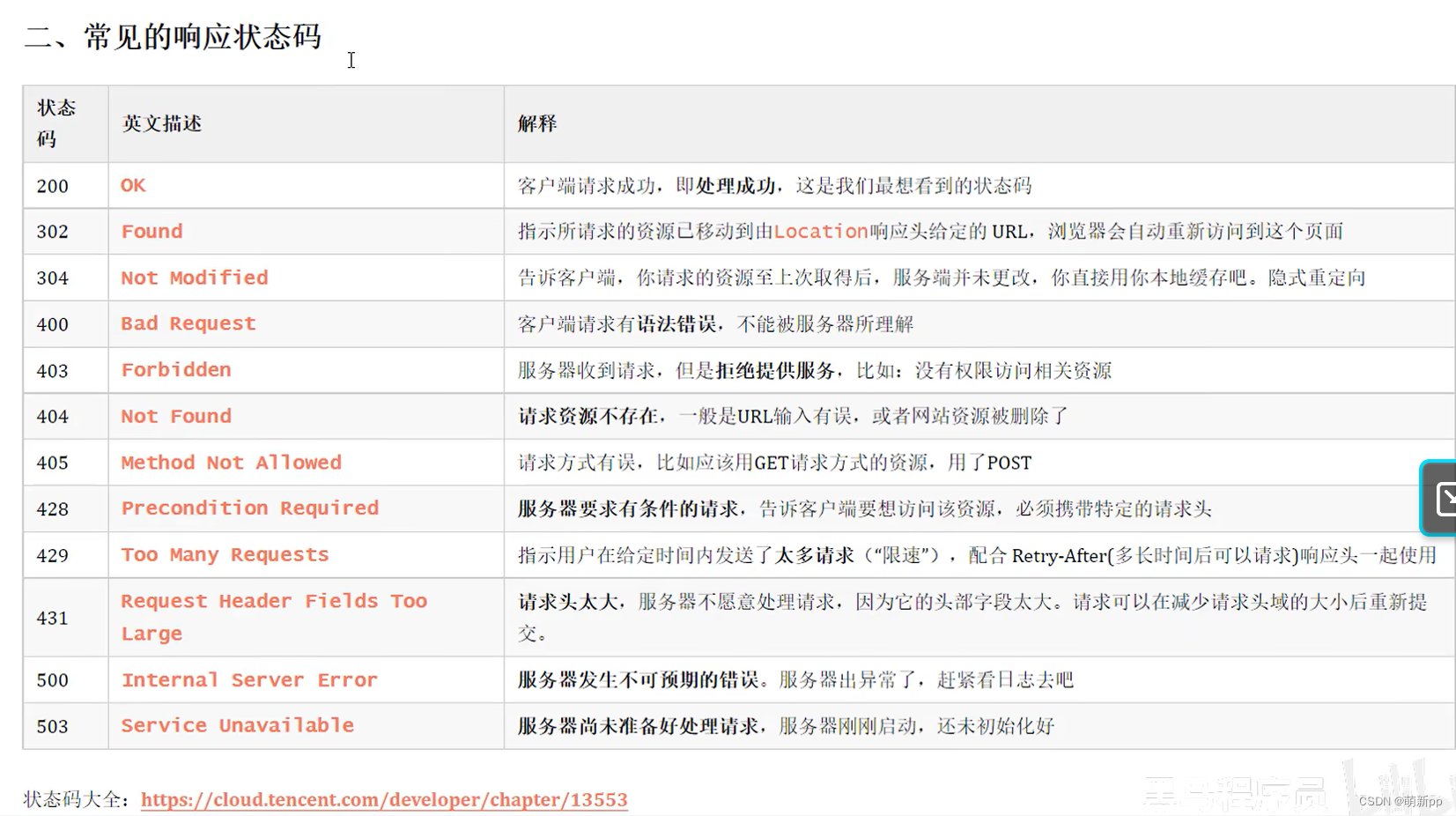The image size is (1456, 816).
Task: Click the "Bad Request" description
Action: click(x=188, y=323)
